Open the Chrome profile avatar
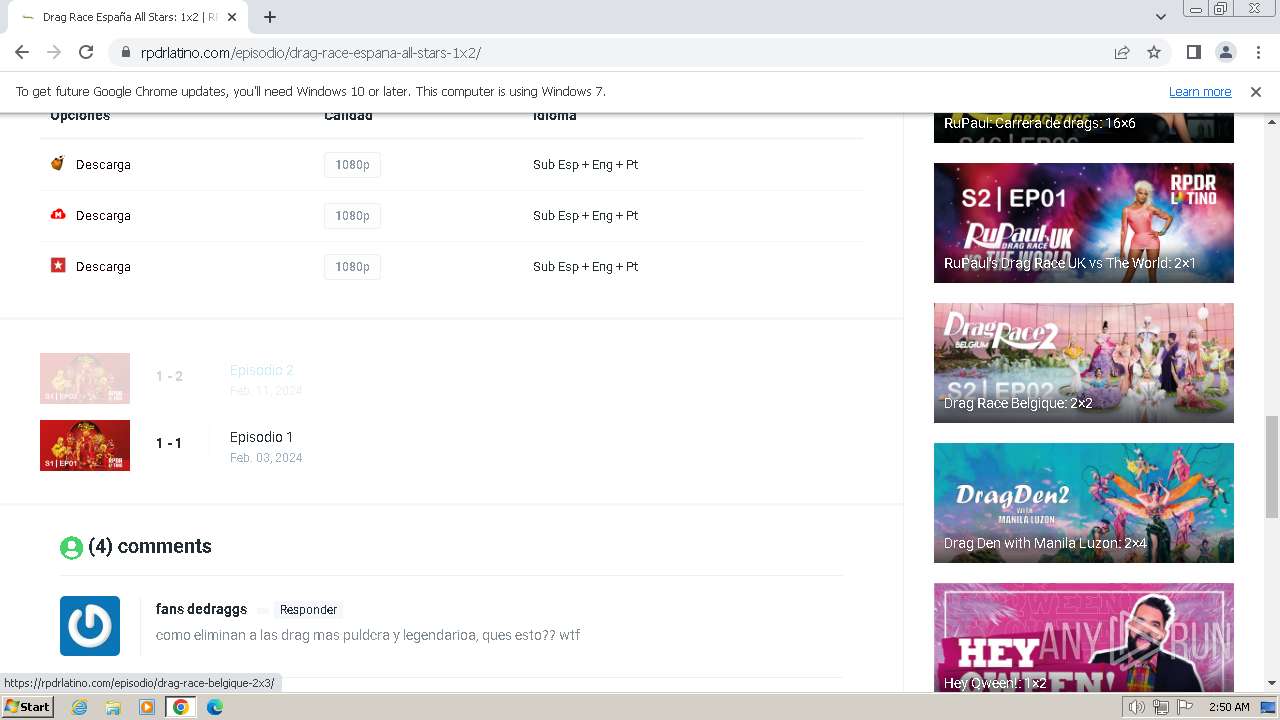 pos(1225,52)
